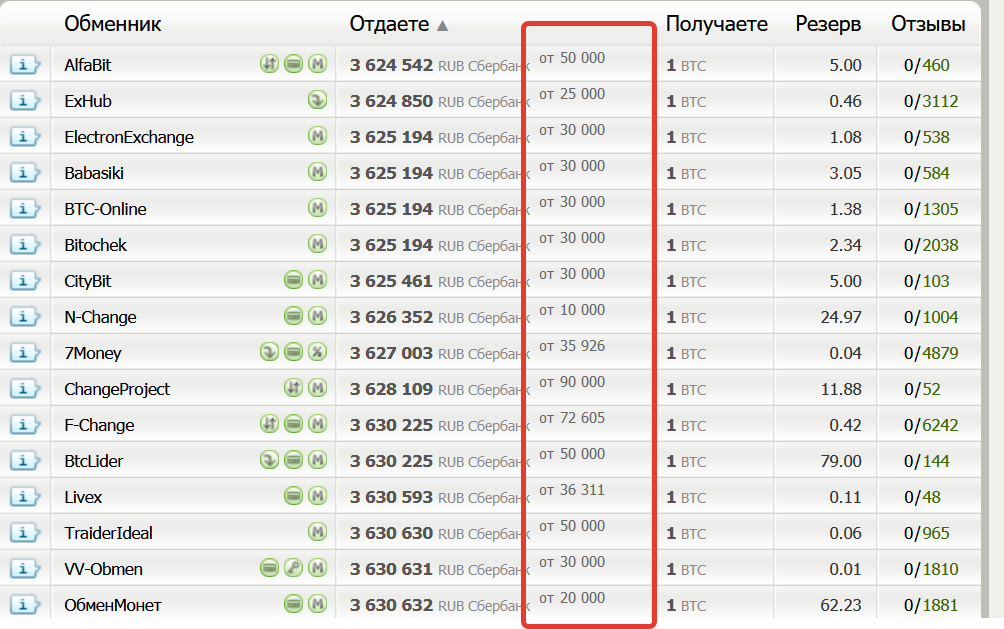Click the key icon next to VV-Obmen
This screenshot has width=1004, height=629.
click(x=292, y=568)
